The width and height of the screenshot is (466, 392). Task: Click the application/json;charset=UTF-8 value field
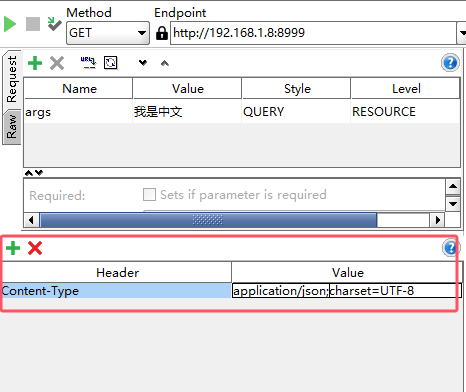click(x=347, y=291)
